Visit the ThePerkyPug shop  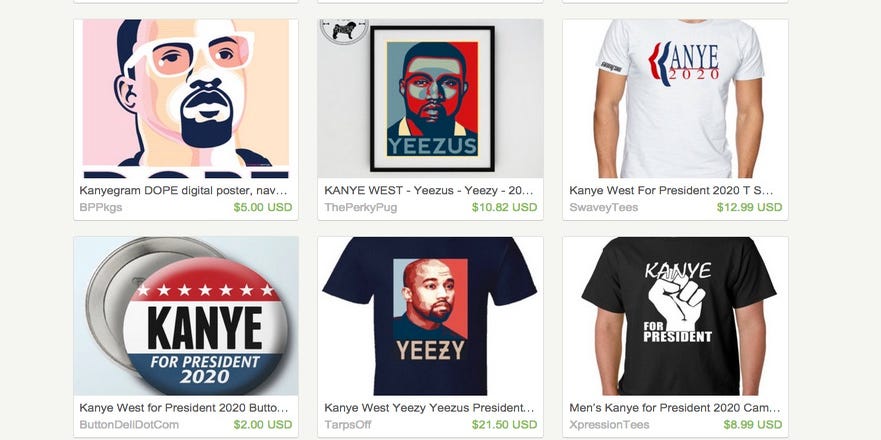click(361, 207)
